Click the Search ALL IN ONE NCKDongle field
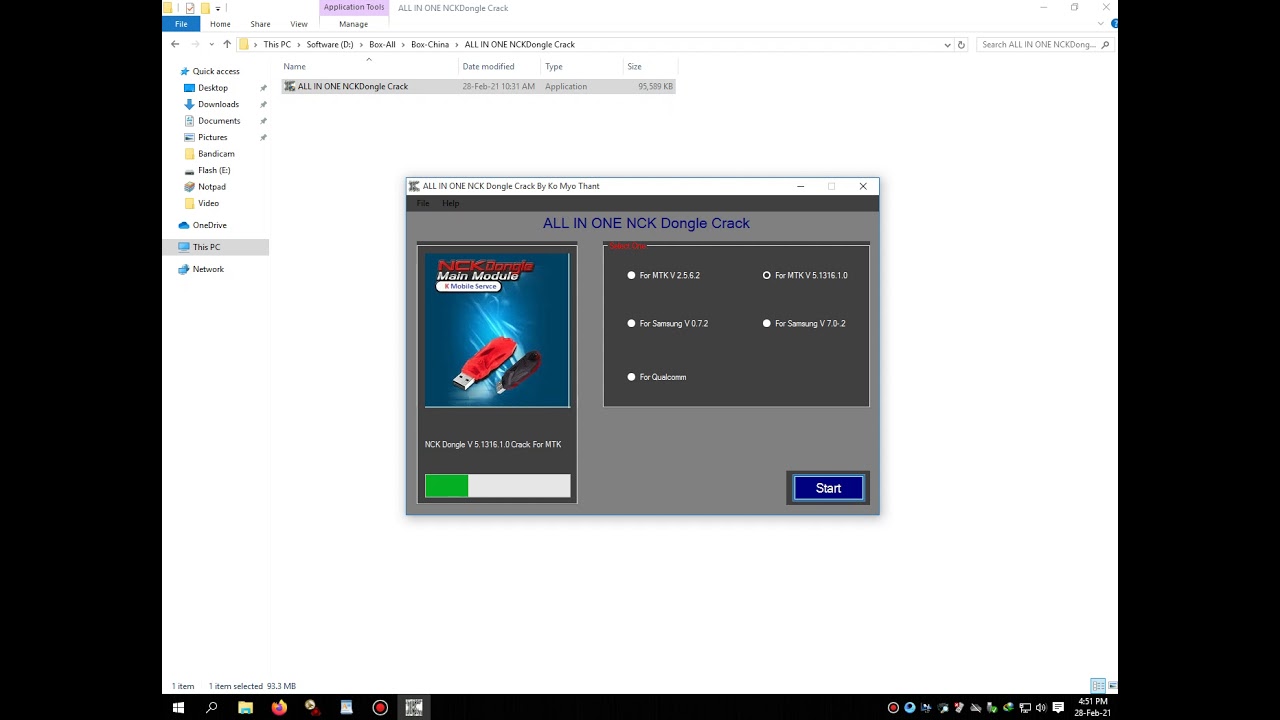The height and width of the screenshot is (720, 1280). [1044, 44]
